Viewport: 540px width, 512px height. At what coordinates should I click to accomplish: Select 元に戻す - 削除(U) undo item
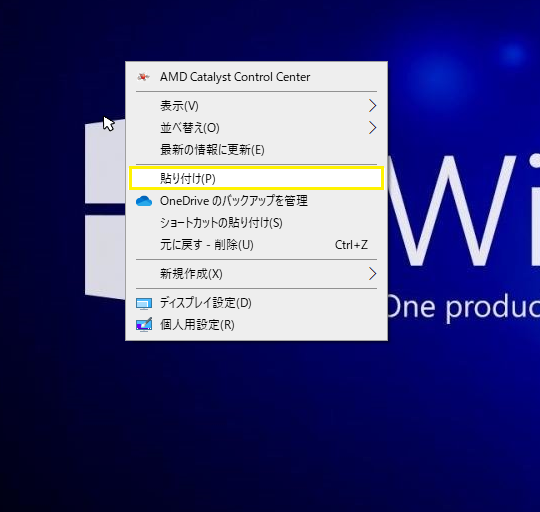tap(207, 245)
